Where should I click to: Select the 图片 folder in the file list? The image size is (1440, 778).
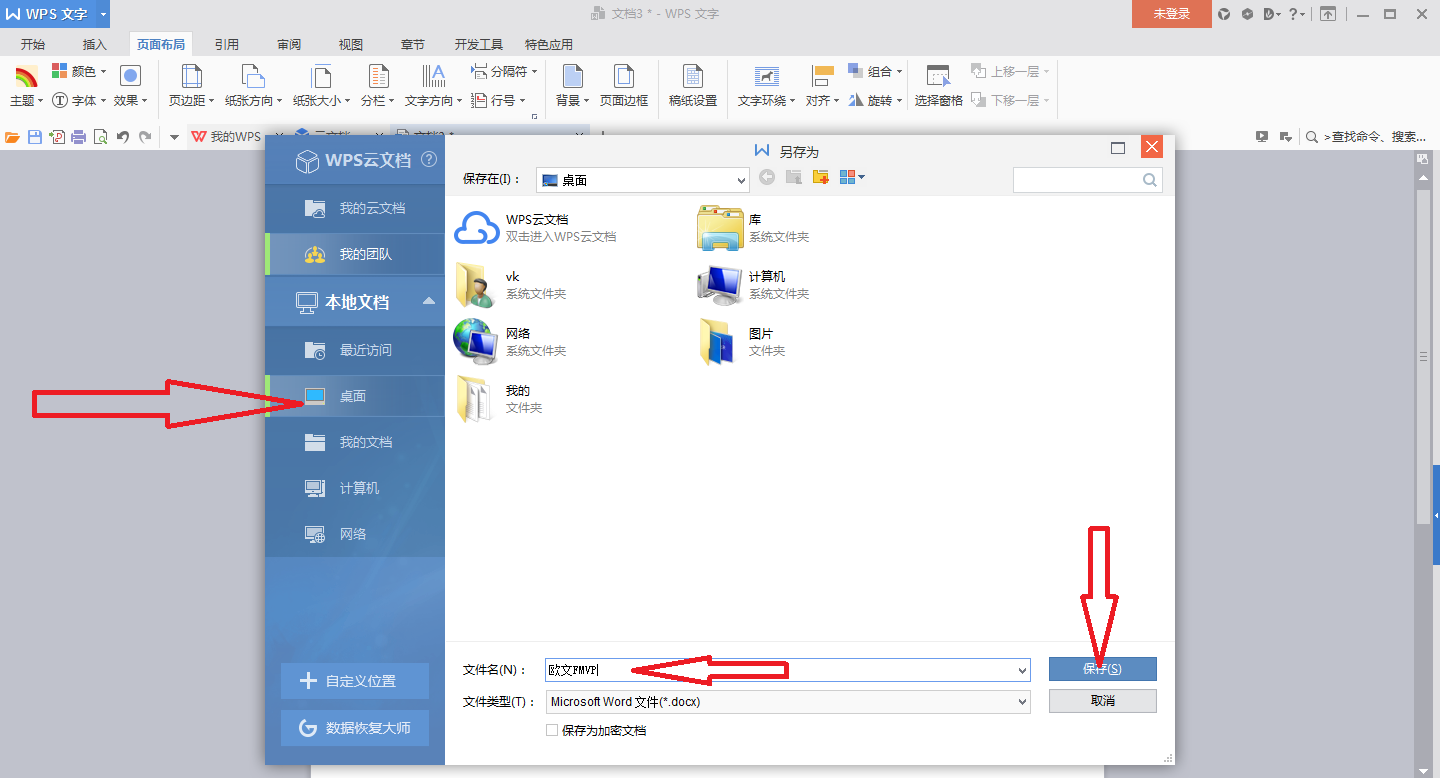pos(741,342)
